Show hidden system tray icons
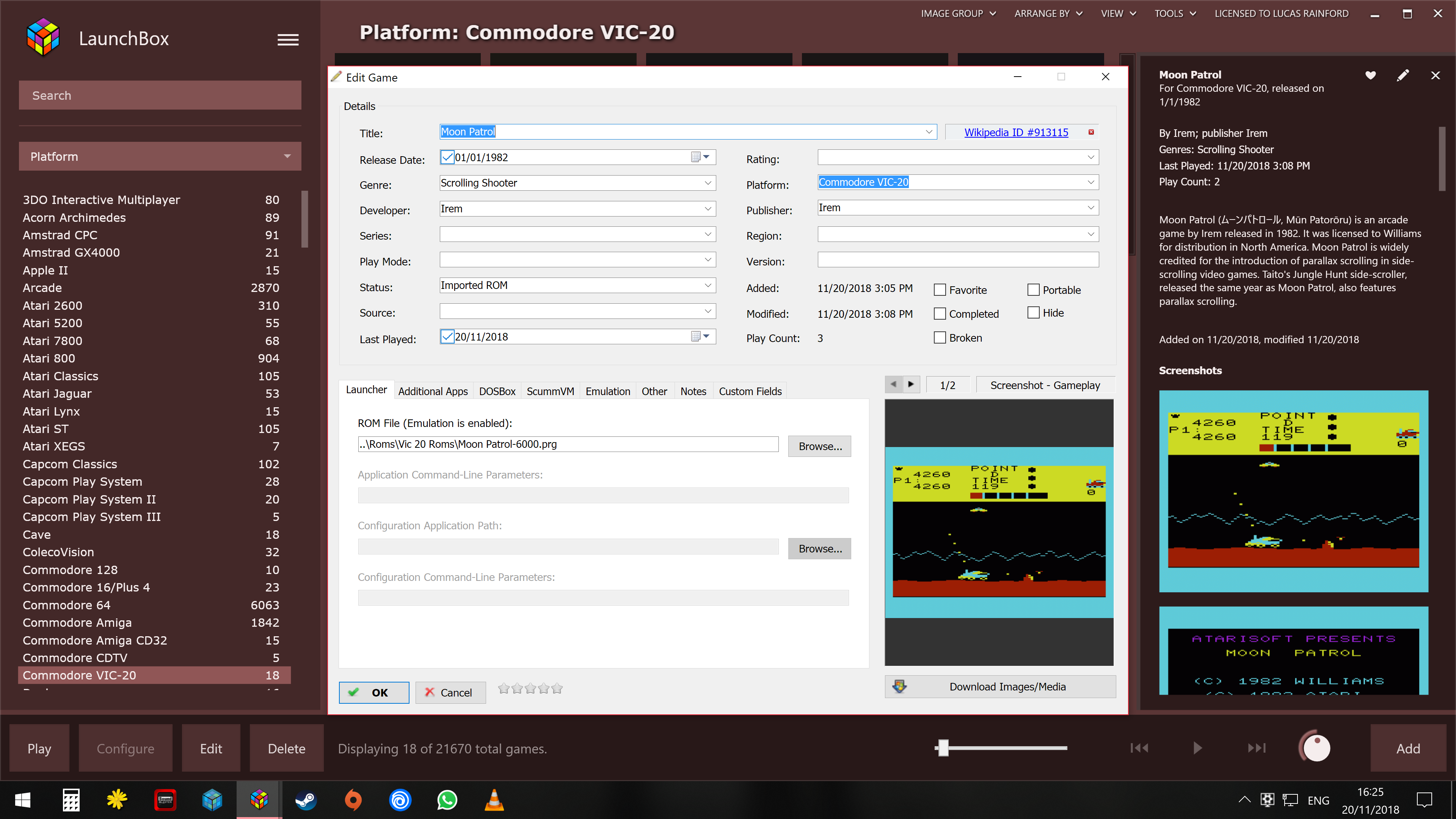 1244,800
